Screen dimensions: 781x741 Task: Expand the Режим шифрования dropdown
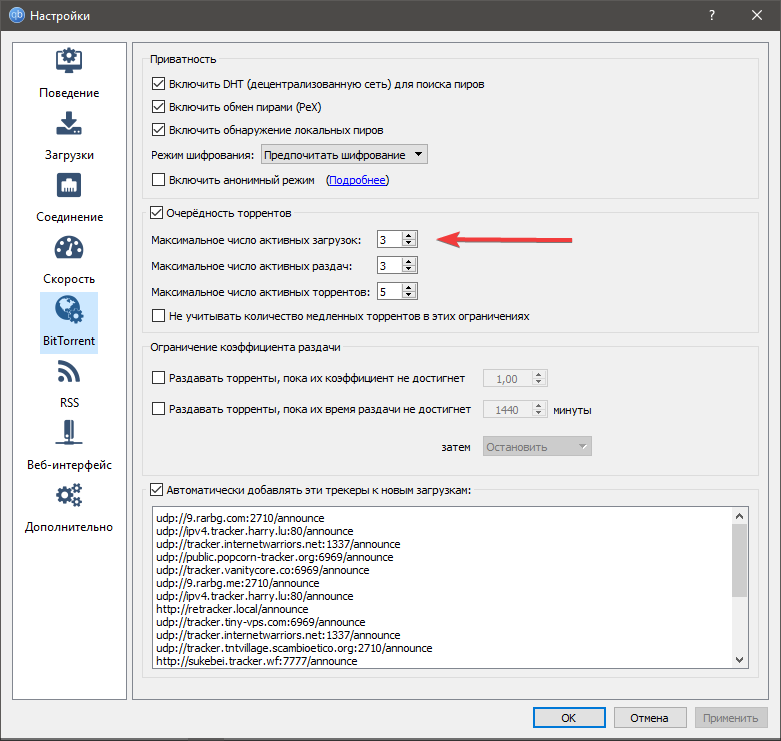pos(343,155)
